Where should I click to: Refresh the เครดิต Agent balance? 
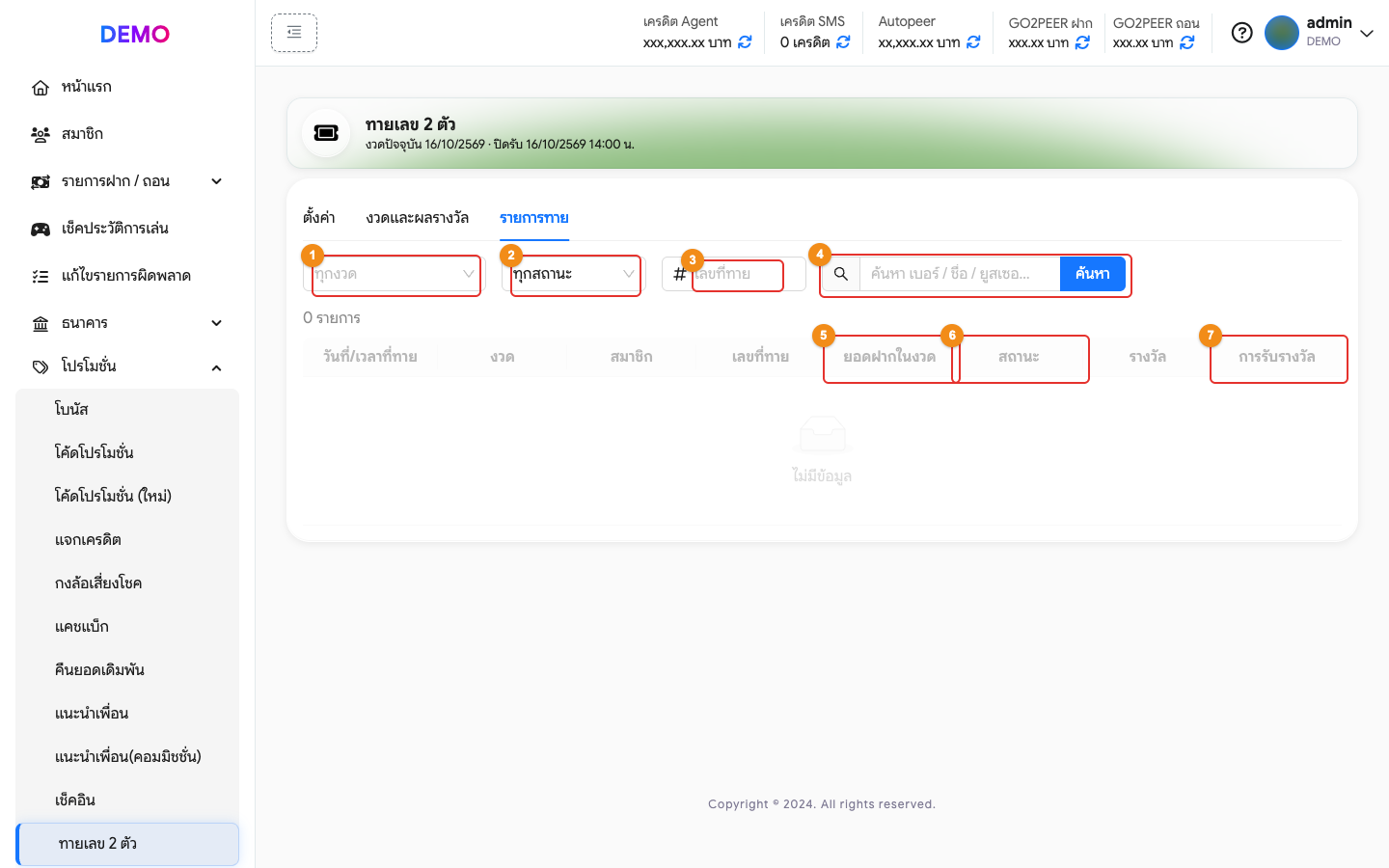click(745, 42)
